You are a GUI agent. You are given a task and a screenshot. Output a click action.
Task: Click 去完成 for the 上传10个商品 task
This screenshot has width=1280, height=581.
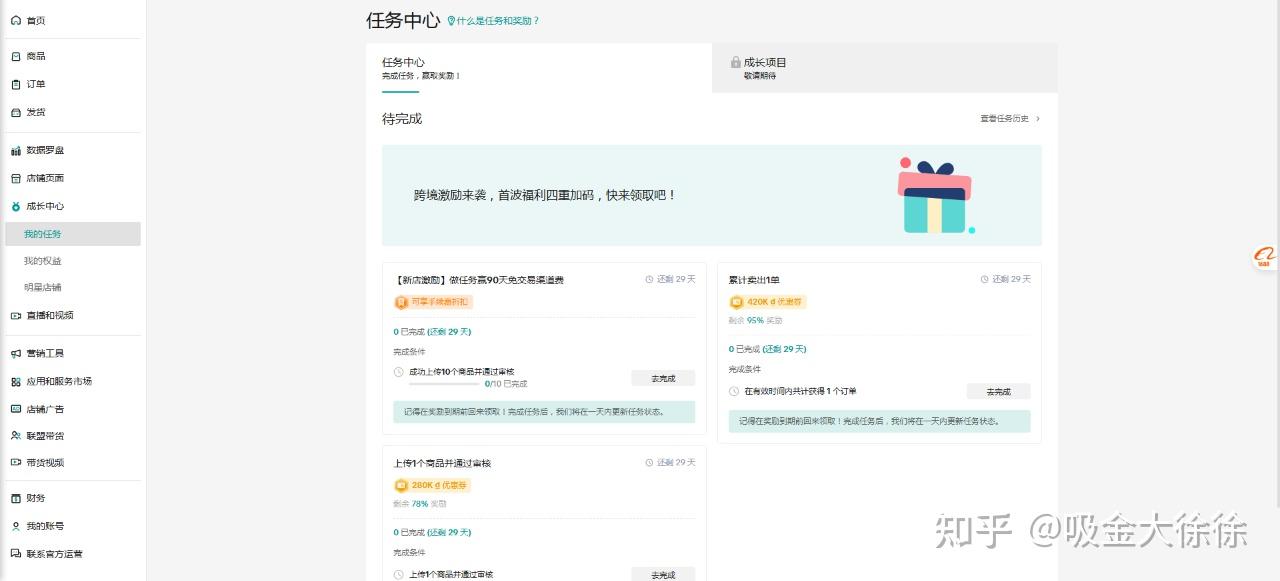pyautogui.click(x=663, y=379)
